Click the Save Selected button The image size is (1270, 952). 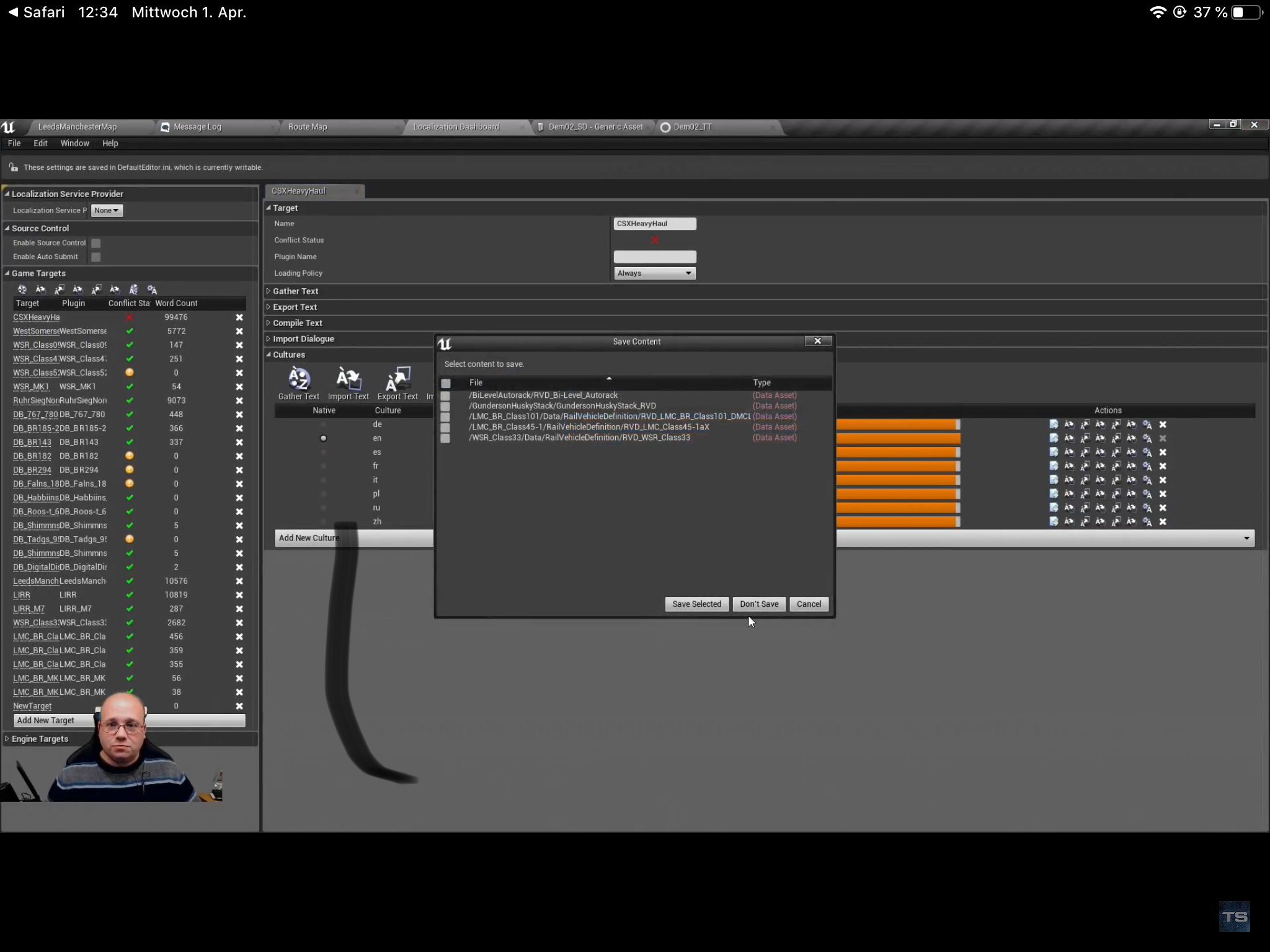point(696,604)
